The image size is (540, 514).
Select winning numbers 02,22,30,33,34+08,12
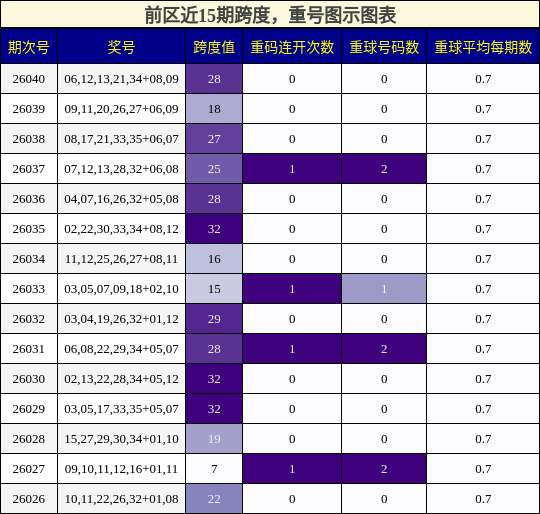click(x=122, y=229)
